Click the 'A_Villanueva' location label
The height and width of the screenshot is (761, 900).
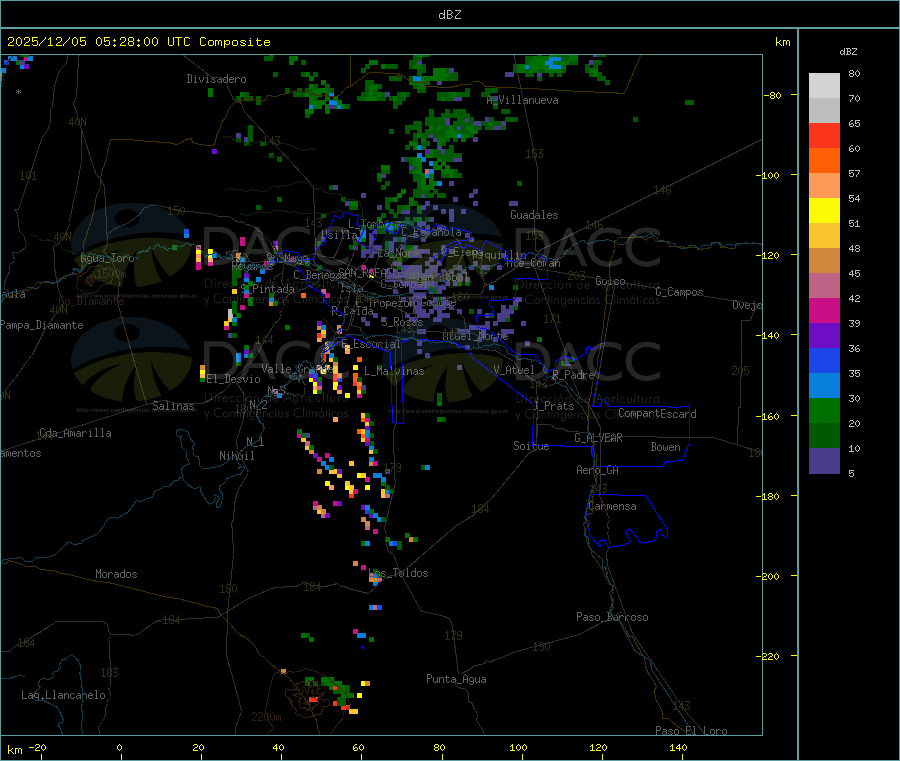(x=522, y=100)
